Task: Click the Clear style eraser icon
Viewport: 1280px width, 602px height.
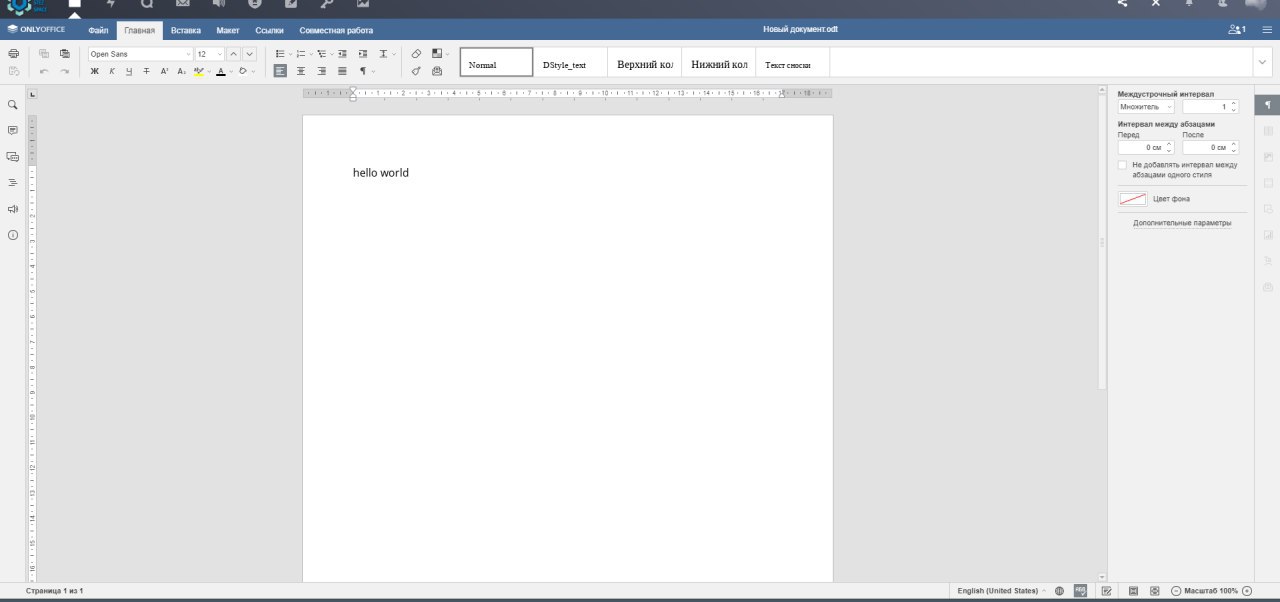Action: [416, 54]
